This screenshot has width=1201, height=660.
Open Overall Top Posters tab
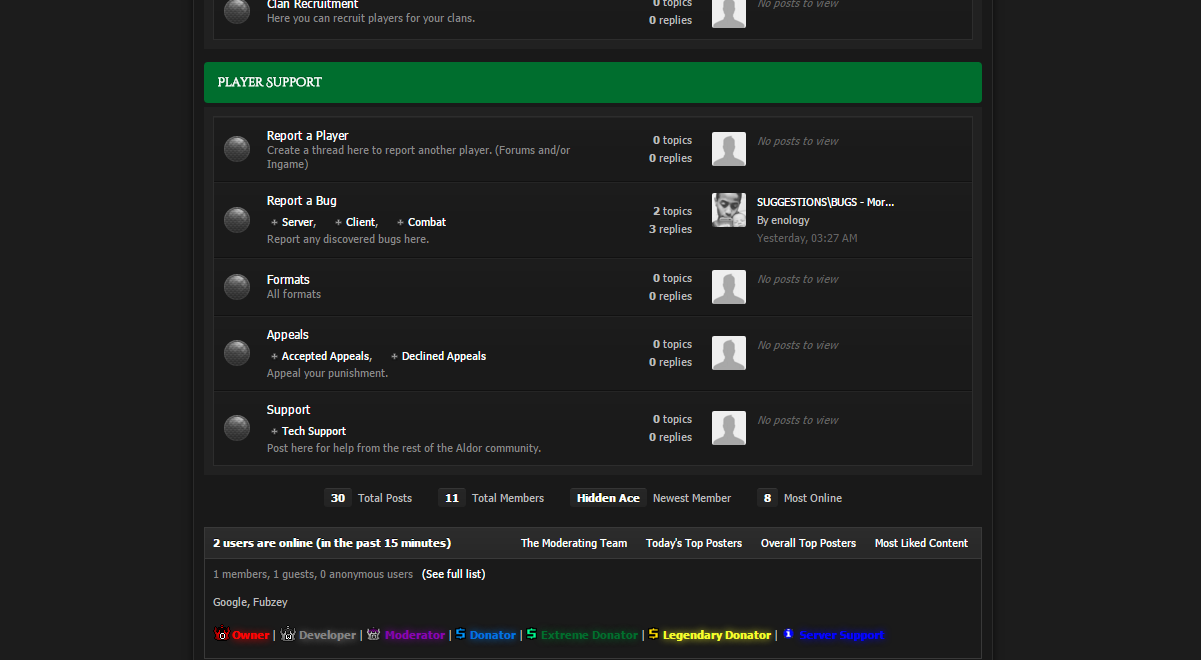(x=808, y=543)
